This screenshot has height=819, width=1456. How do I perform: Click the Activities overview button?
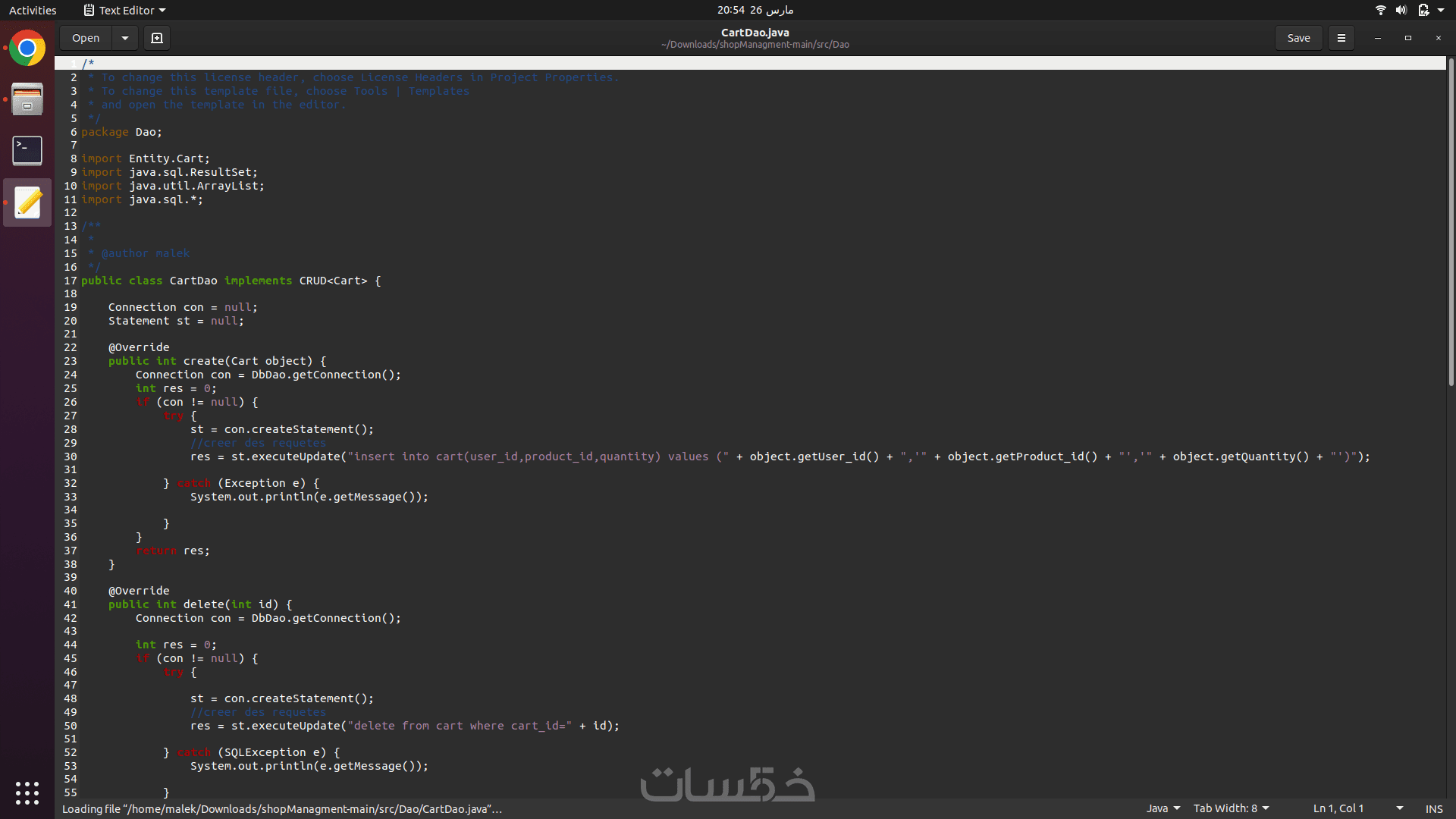[x=33, y=11]
